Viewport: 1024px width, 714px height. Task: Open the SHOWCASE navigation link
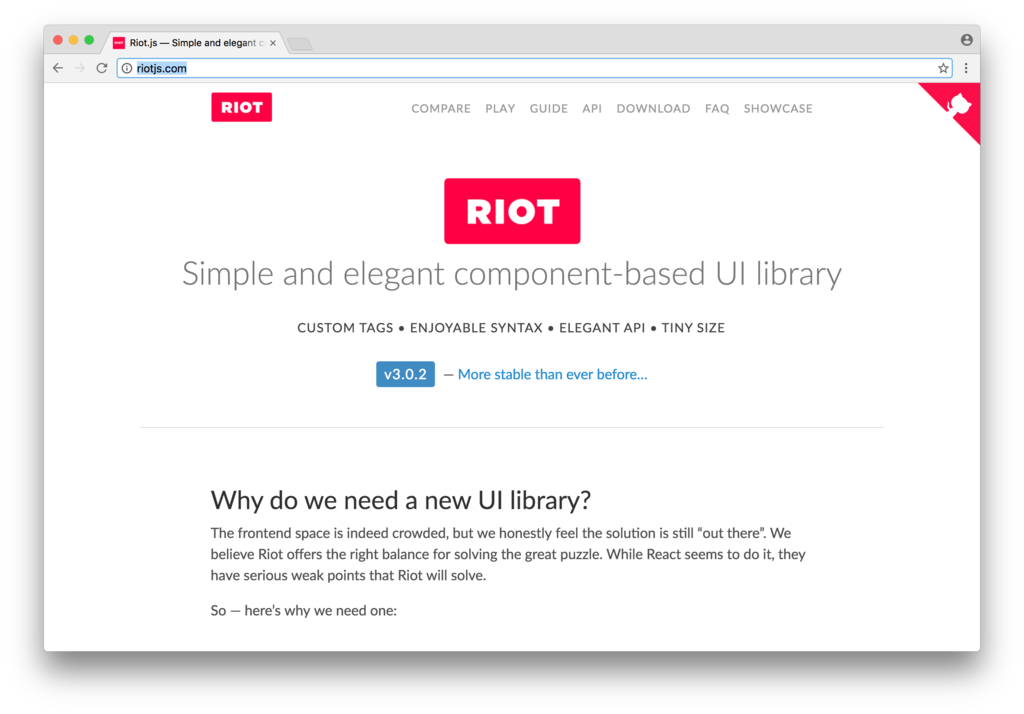click(778, 108)
